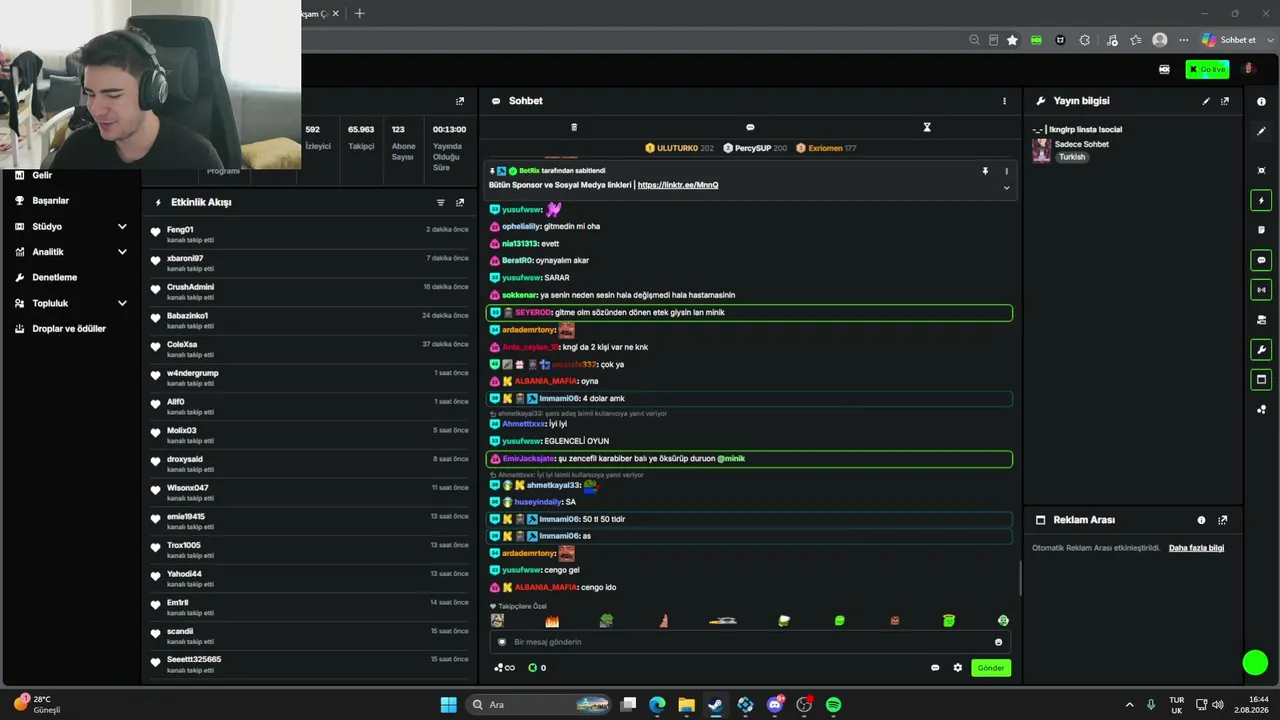Click the green Kick coin balance
This screenshot has width=1280, height=720.
click(537, 668)
